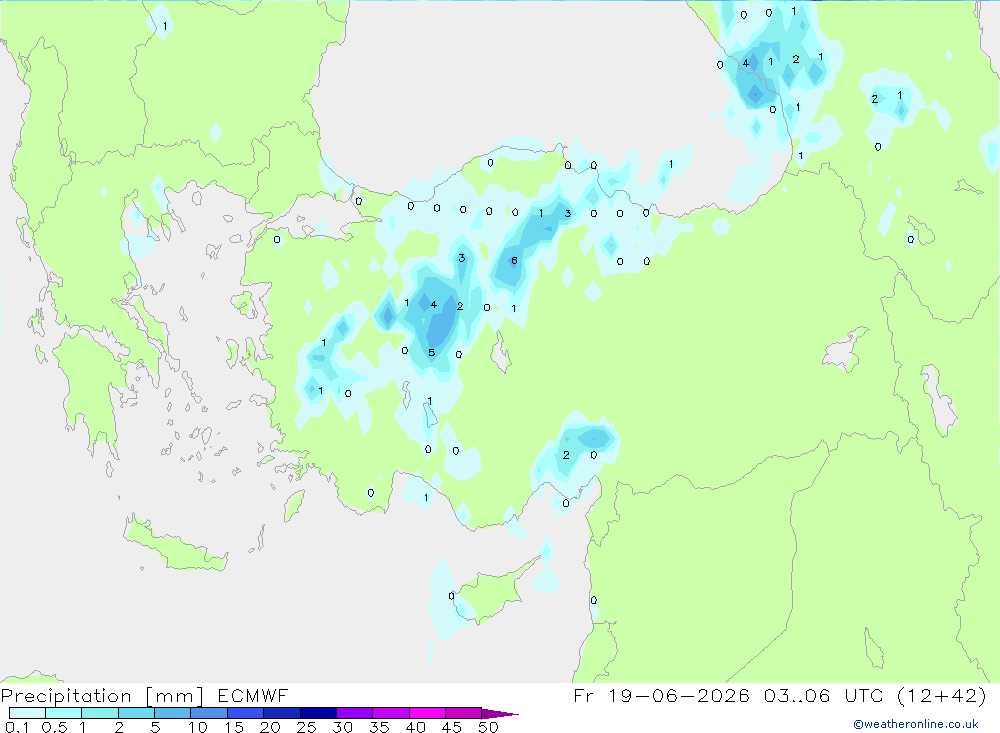Screen dimensions: 1000x733
Task: Click the above-50 mm legend arrow tip
Action: point(501,714)
